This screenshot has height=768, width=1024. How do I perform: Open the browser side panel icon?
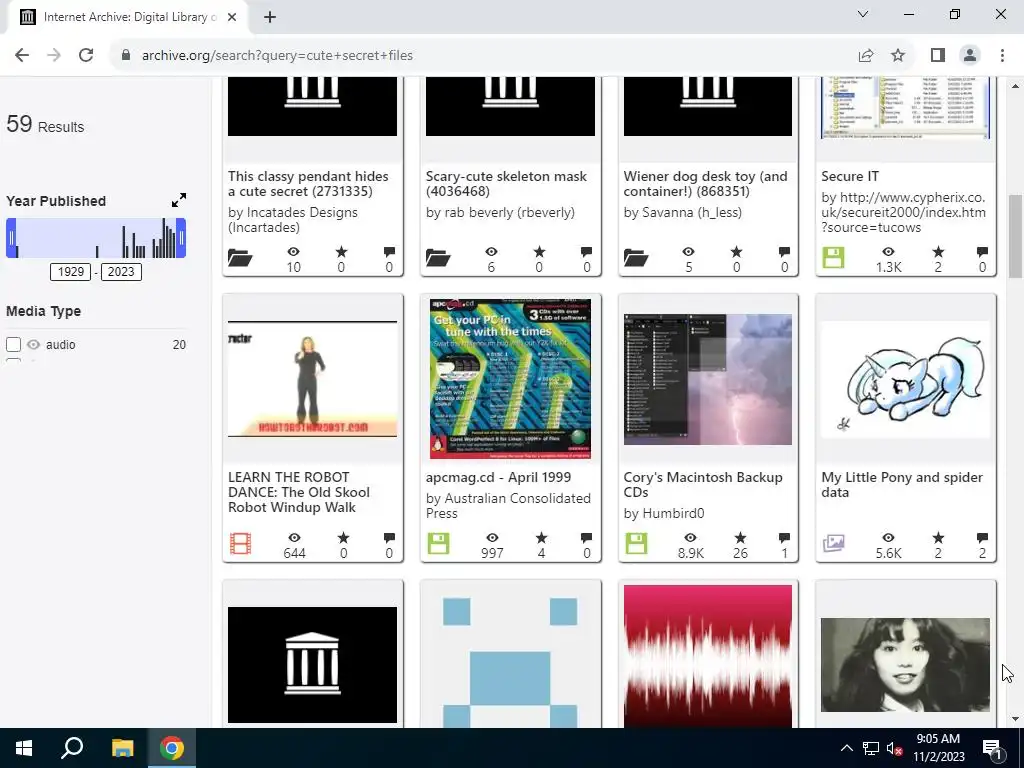(x=938, y=56)
